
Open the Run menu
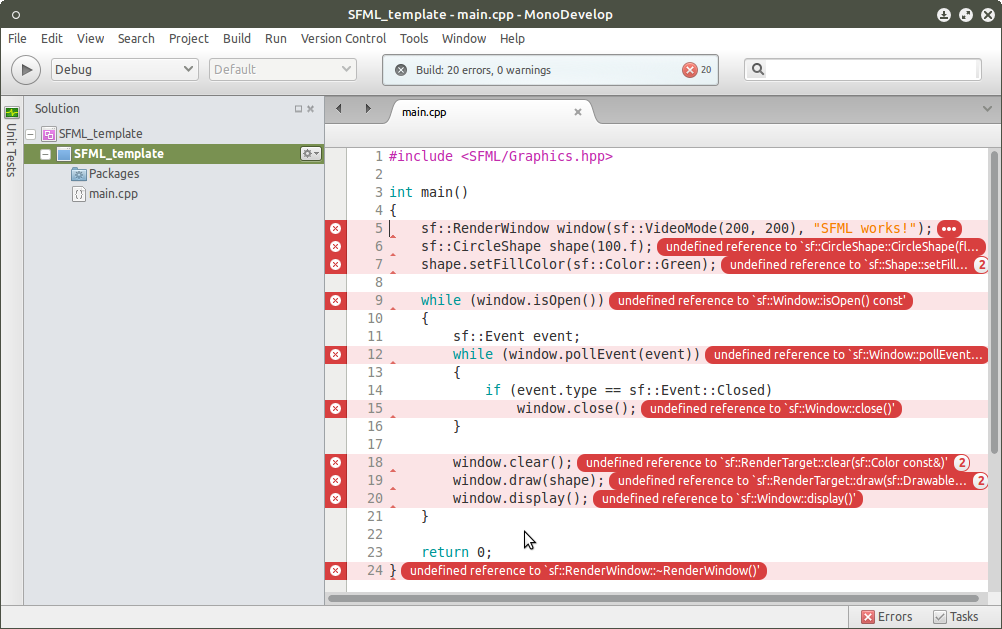coord(275,38)
